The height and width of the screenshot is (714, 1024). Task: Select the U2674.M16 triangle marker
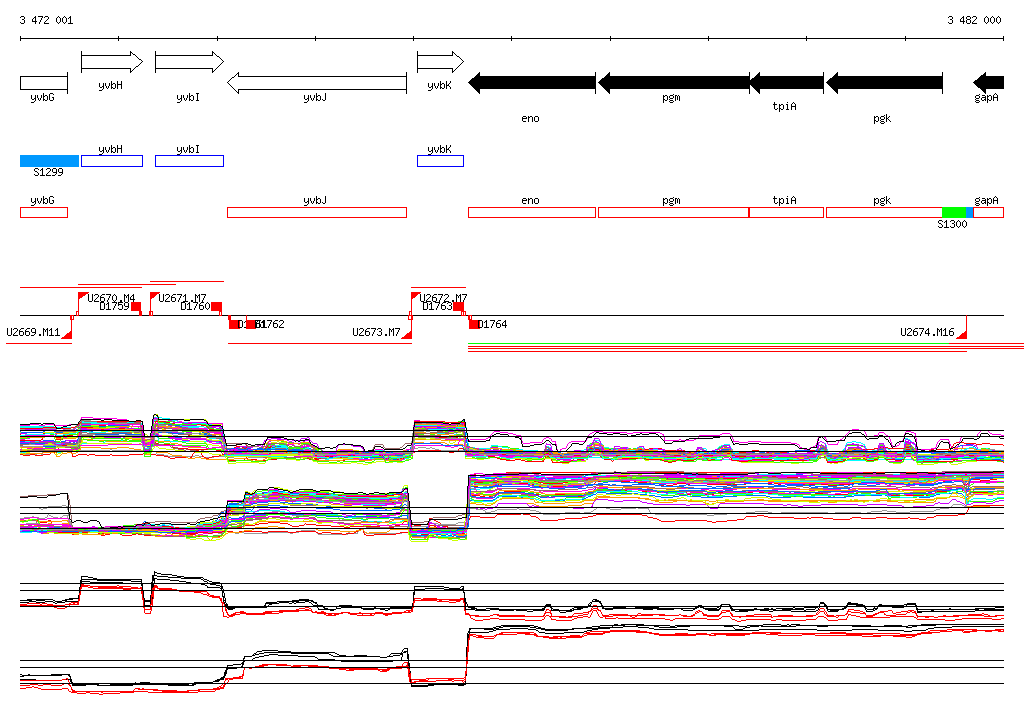tap(961, 334)
